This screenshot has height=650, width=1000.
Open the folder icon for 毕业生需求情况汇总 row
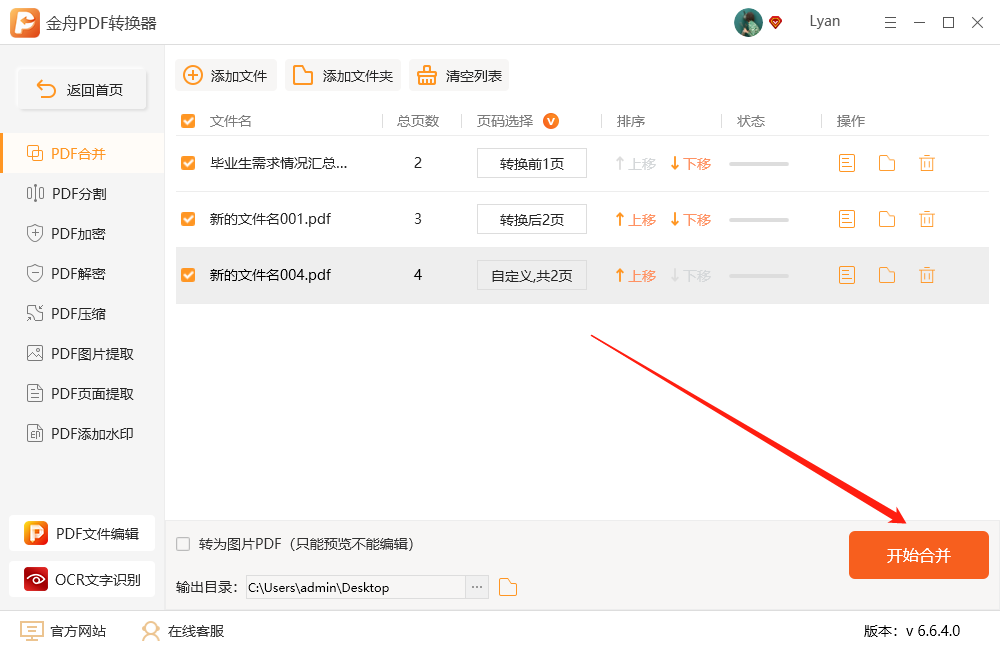point(886,162)
